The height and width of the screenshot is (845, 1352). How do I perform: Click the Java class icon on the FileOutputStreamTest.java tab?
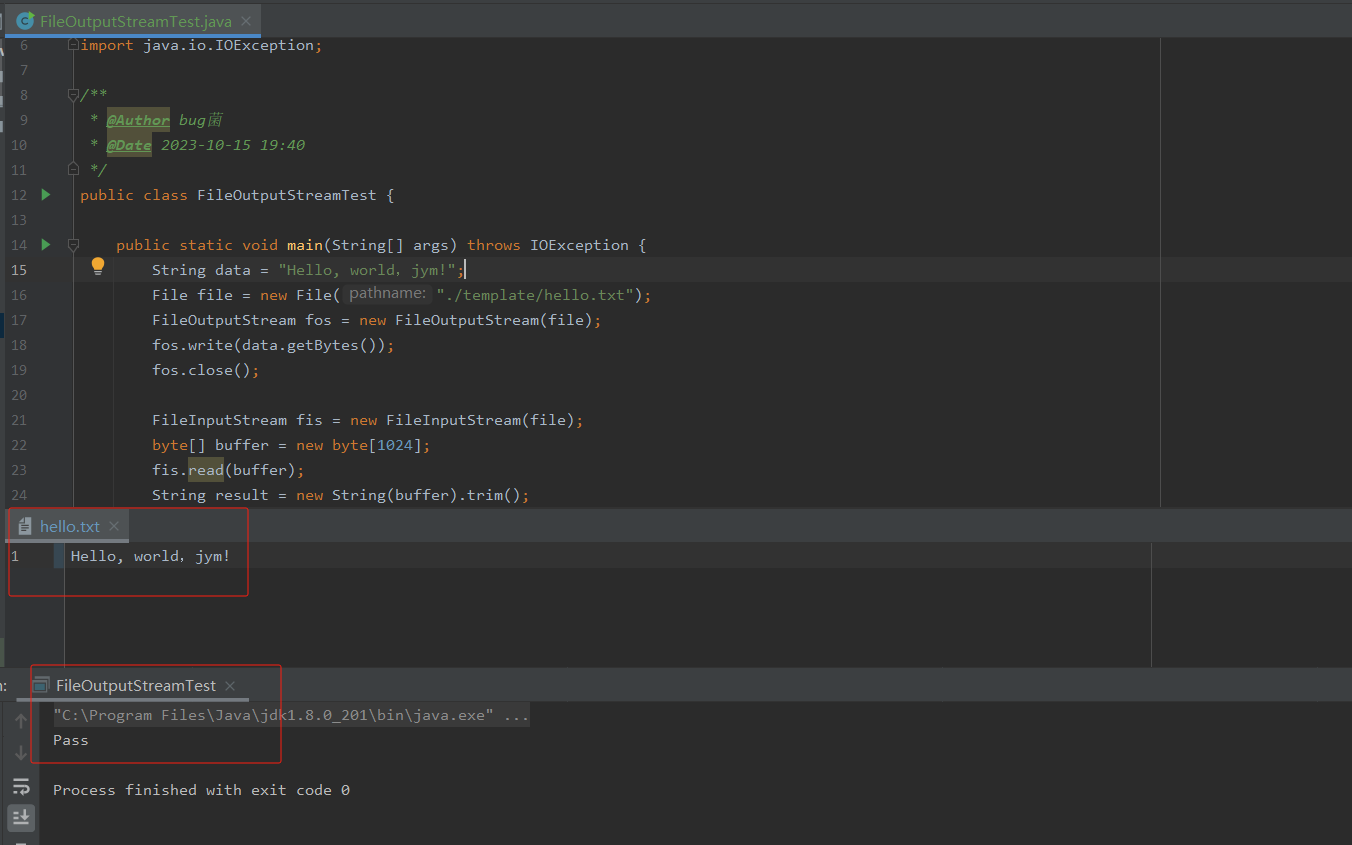(26, 20)
